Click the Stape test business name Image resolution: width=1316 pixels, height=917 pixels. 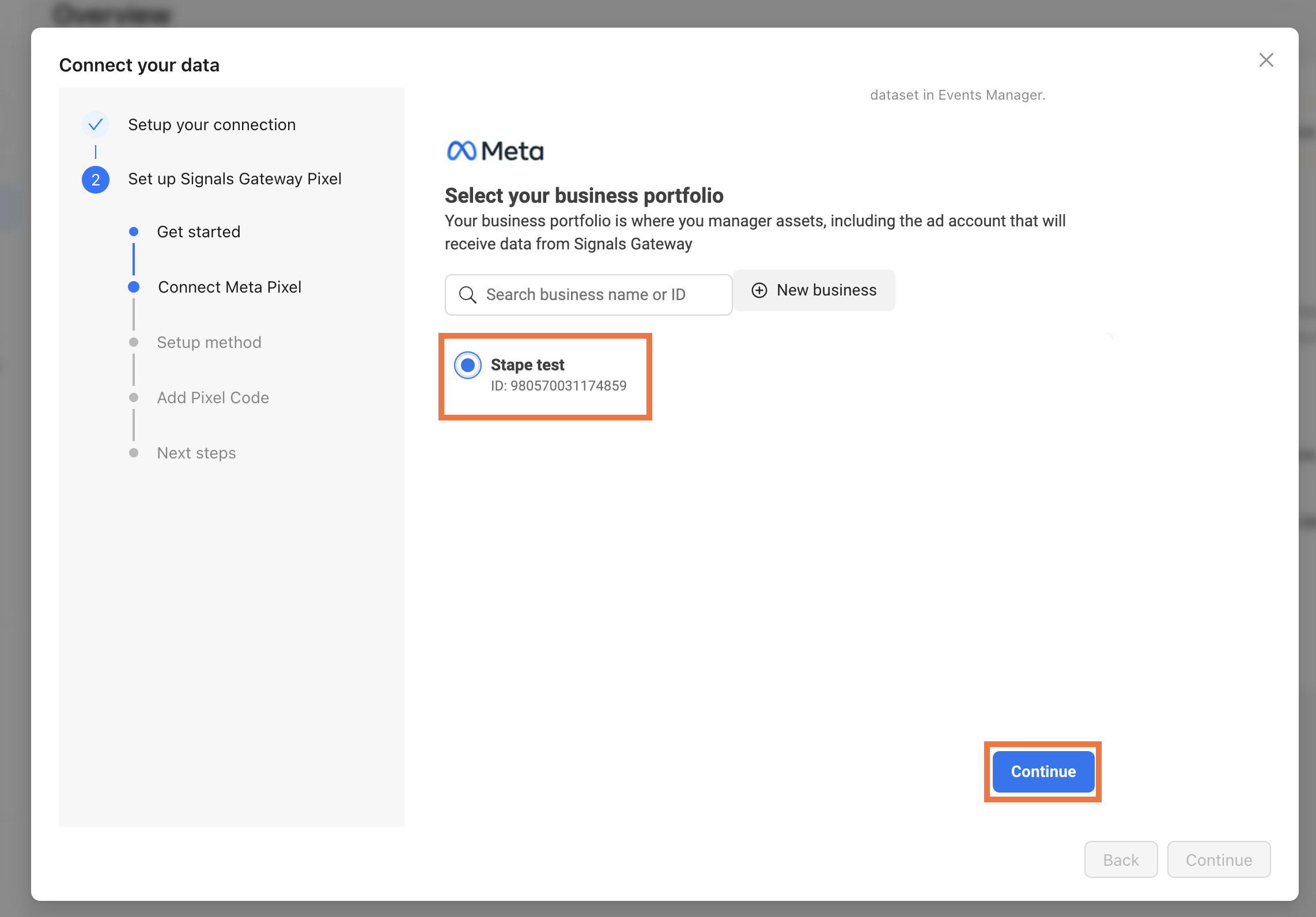(527, 365)
